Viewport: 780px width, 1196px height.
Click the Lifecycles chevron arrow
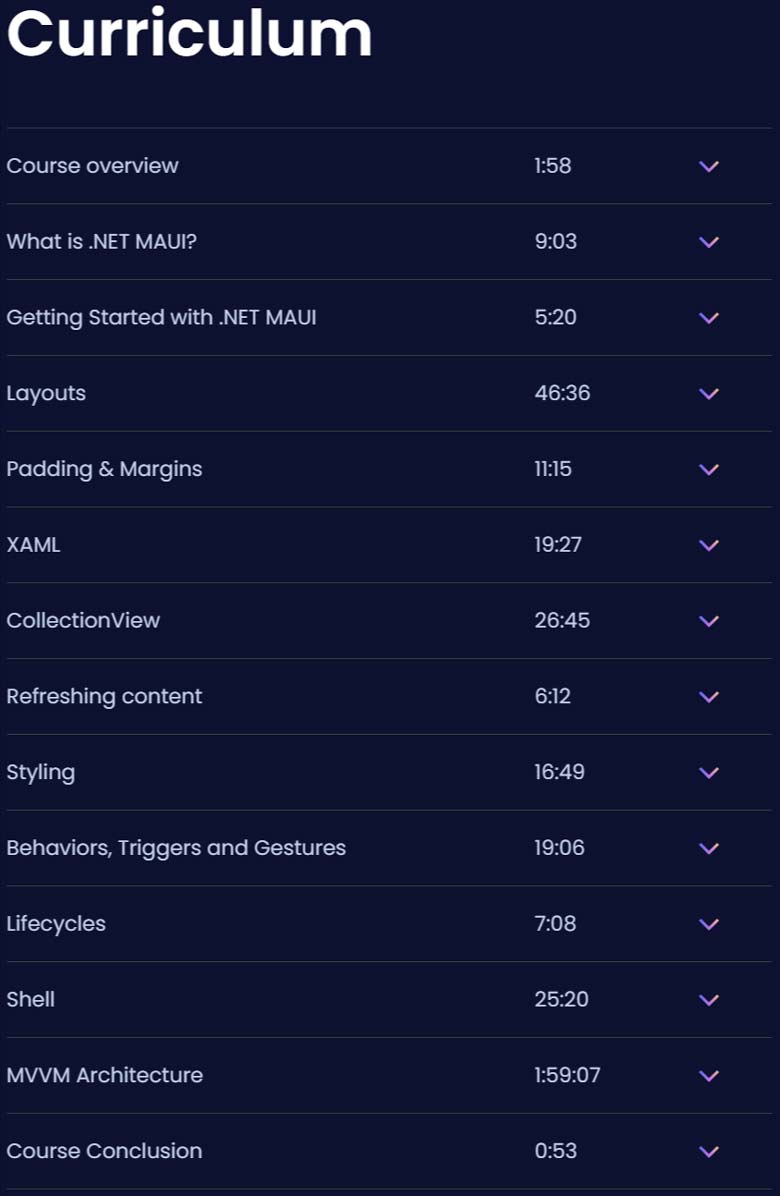pos(709,924)
